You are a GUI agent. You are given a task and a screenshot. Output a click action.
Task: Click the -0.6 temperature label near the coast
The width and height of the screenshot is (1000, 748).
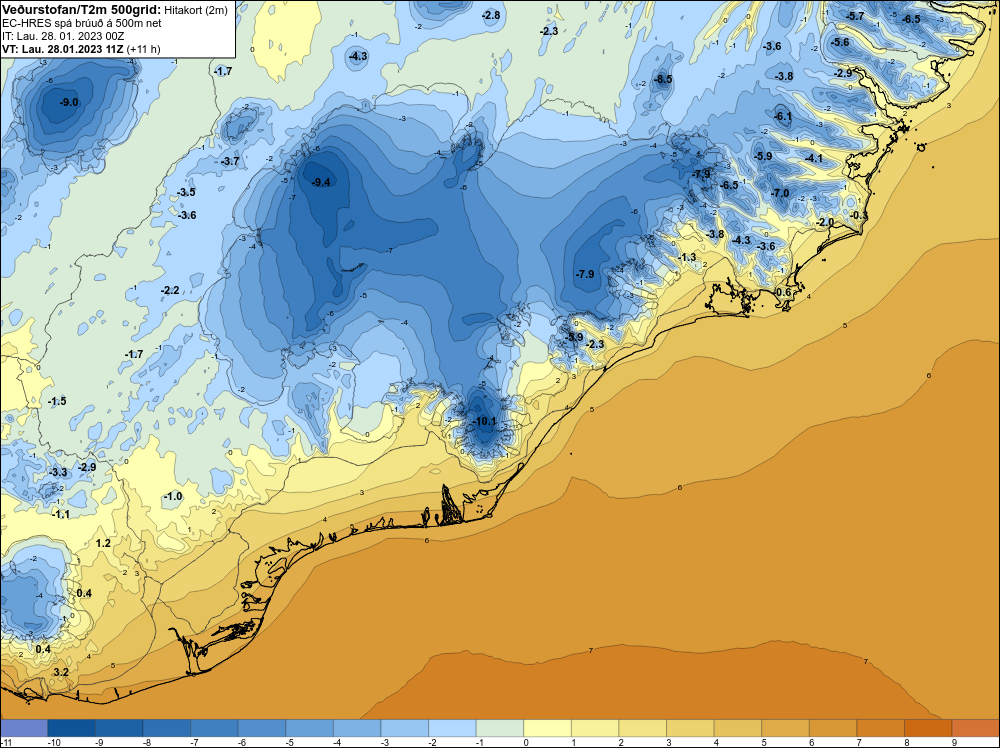[782, 292]
